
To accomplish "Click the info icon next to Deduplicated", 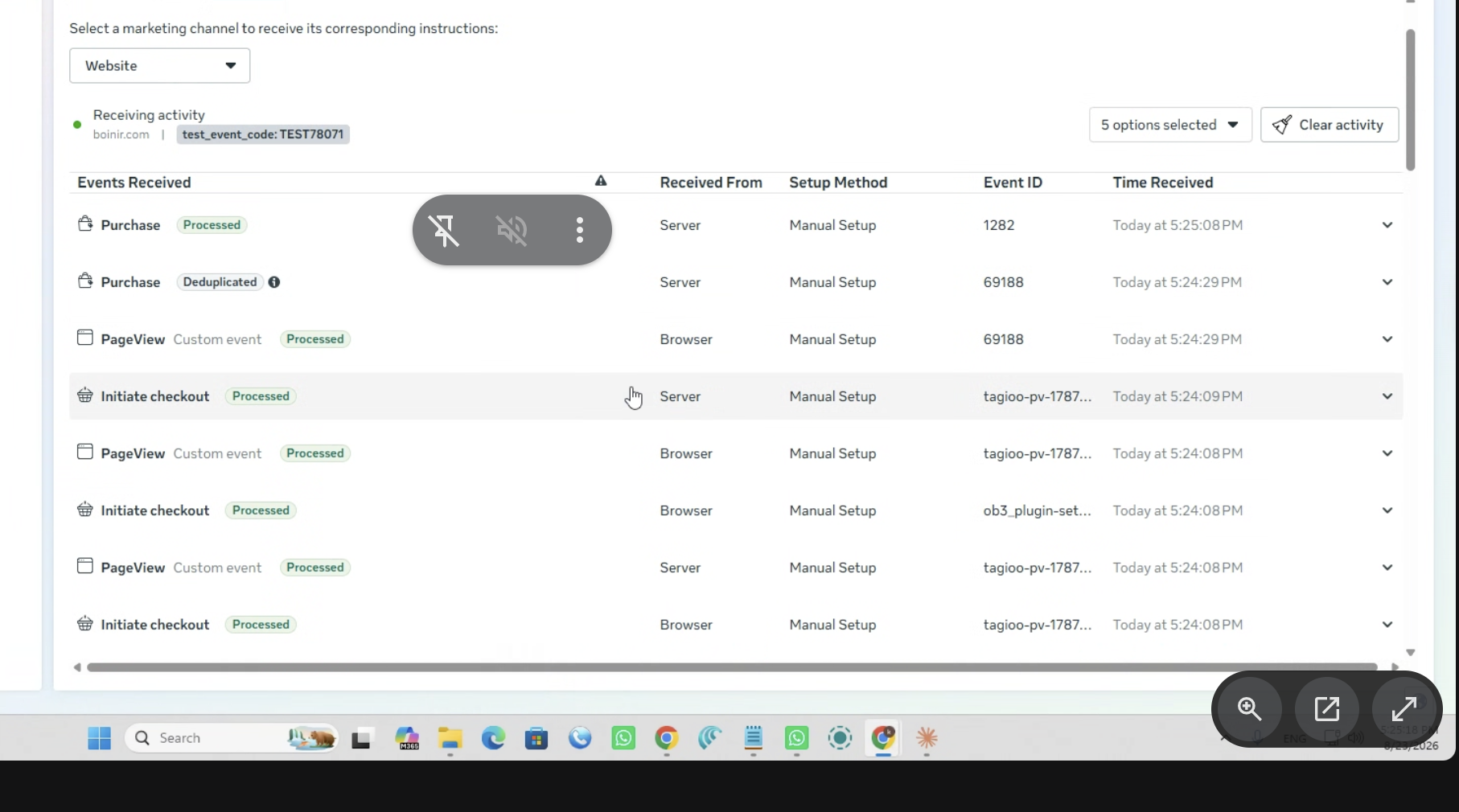I will 274,282.
